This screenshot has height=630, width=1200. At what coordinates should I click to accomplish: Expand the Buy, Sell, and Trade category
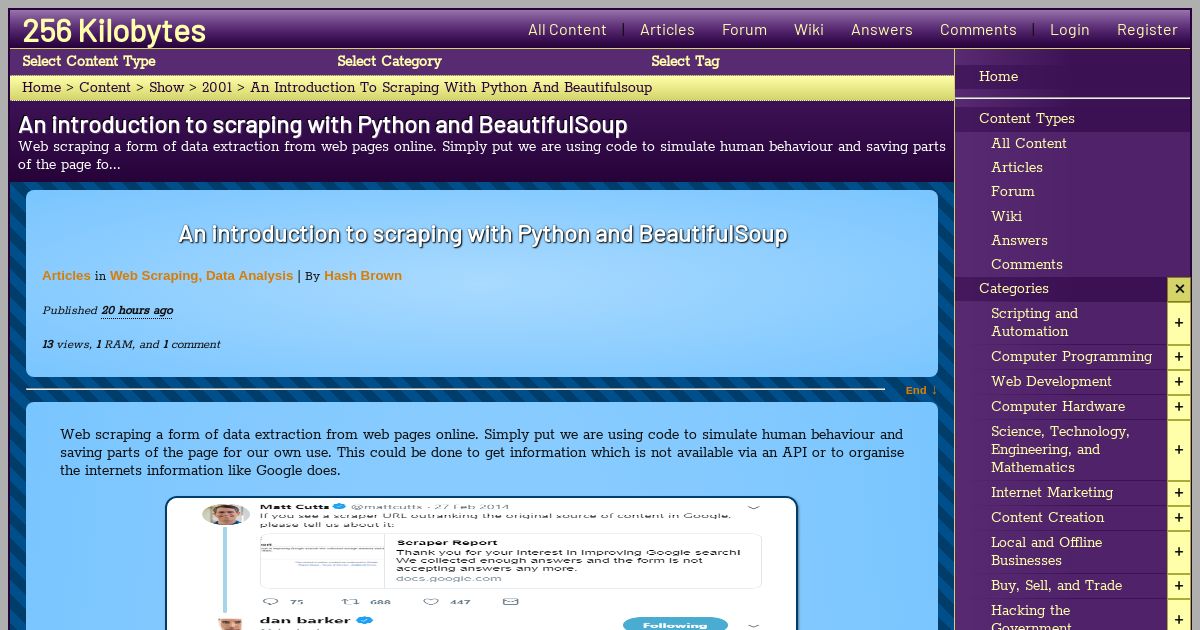[1179, 586]
